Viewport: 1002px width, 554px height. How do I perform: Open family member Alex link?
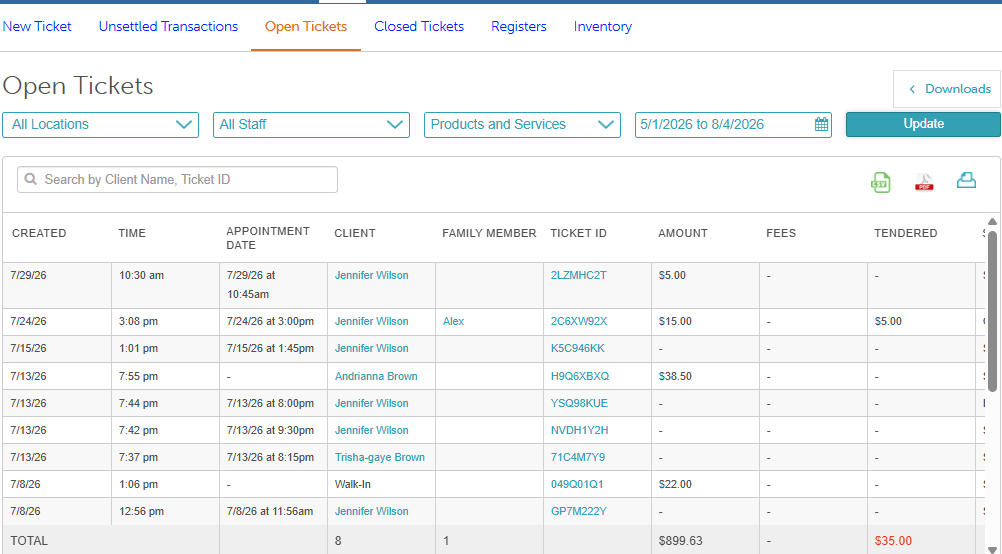(453, 321)
